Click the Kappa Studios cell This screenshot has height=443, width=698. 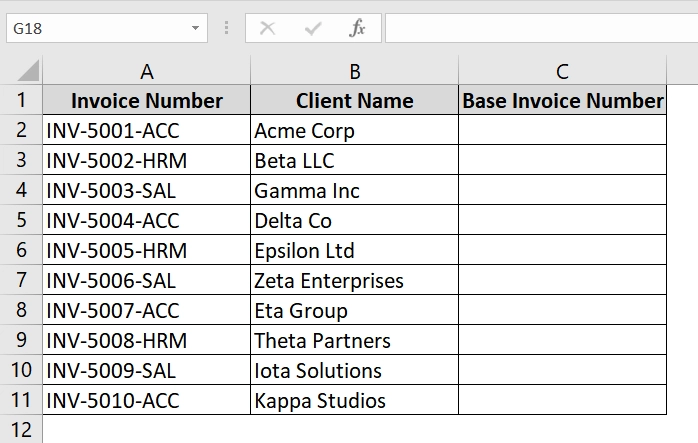coord(354,400)
